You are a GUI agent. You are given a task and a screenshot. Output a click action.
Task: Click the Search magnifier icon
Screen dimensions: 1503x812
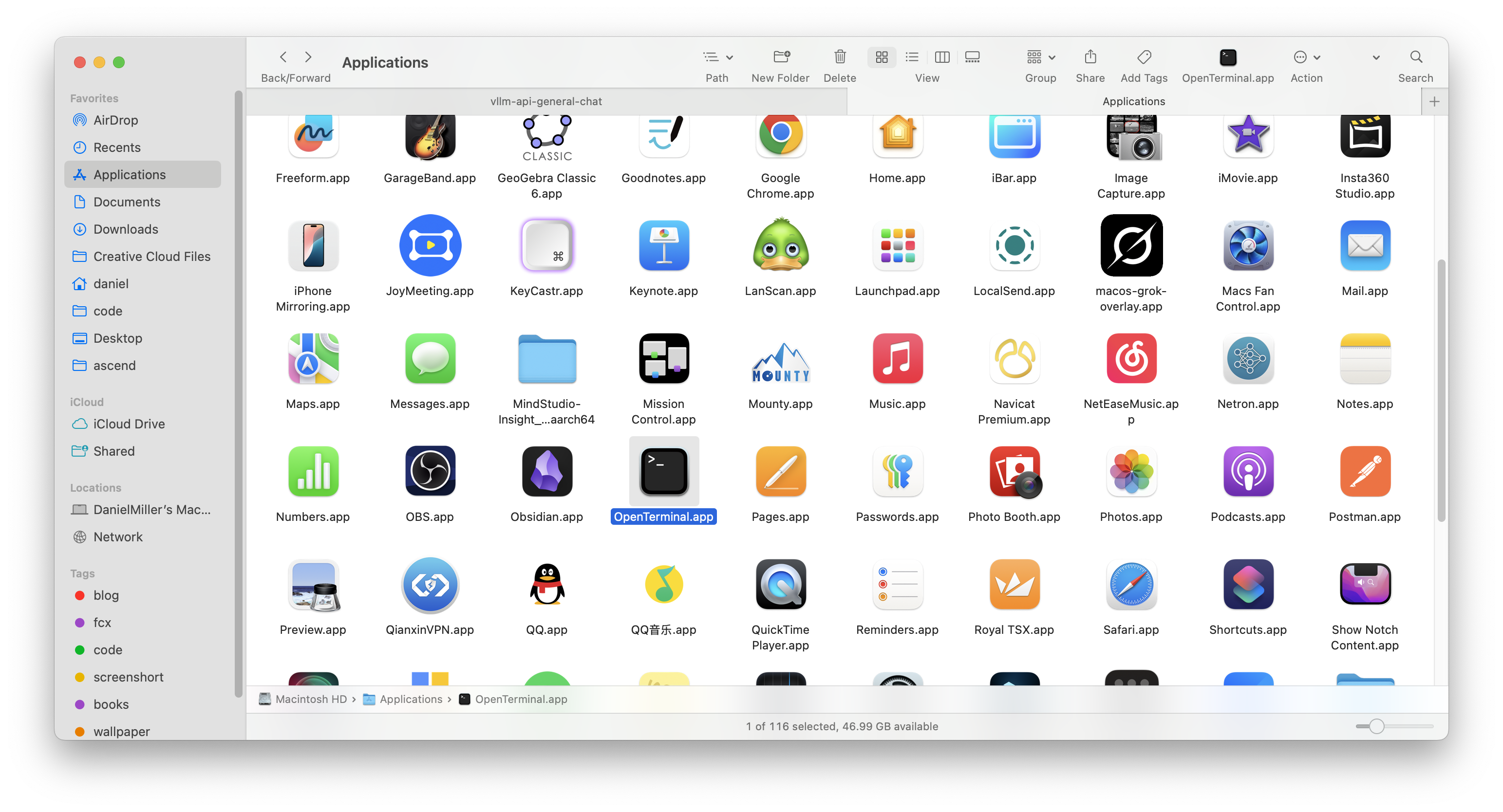coord(1415,57)
